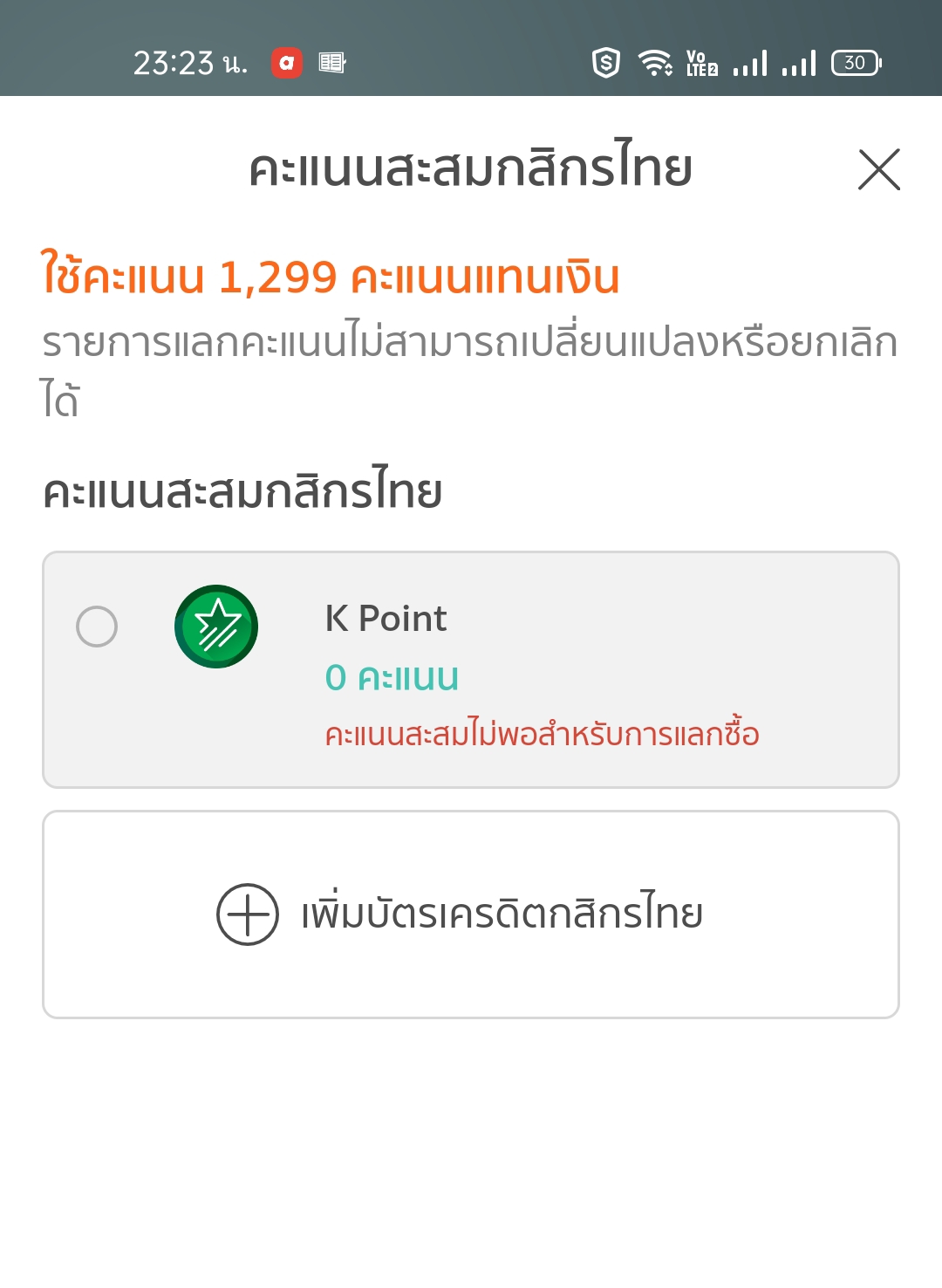The height and width of the screenshot is (1288, 942).
Task: Select the K Point radio button
Action: (x=97, y=627)
